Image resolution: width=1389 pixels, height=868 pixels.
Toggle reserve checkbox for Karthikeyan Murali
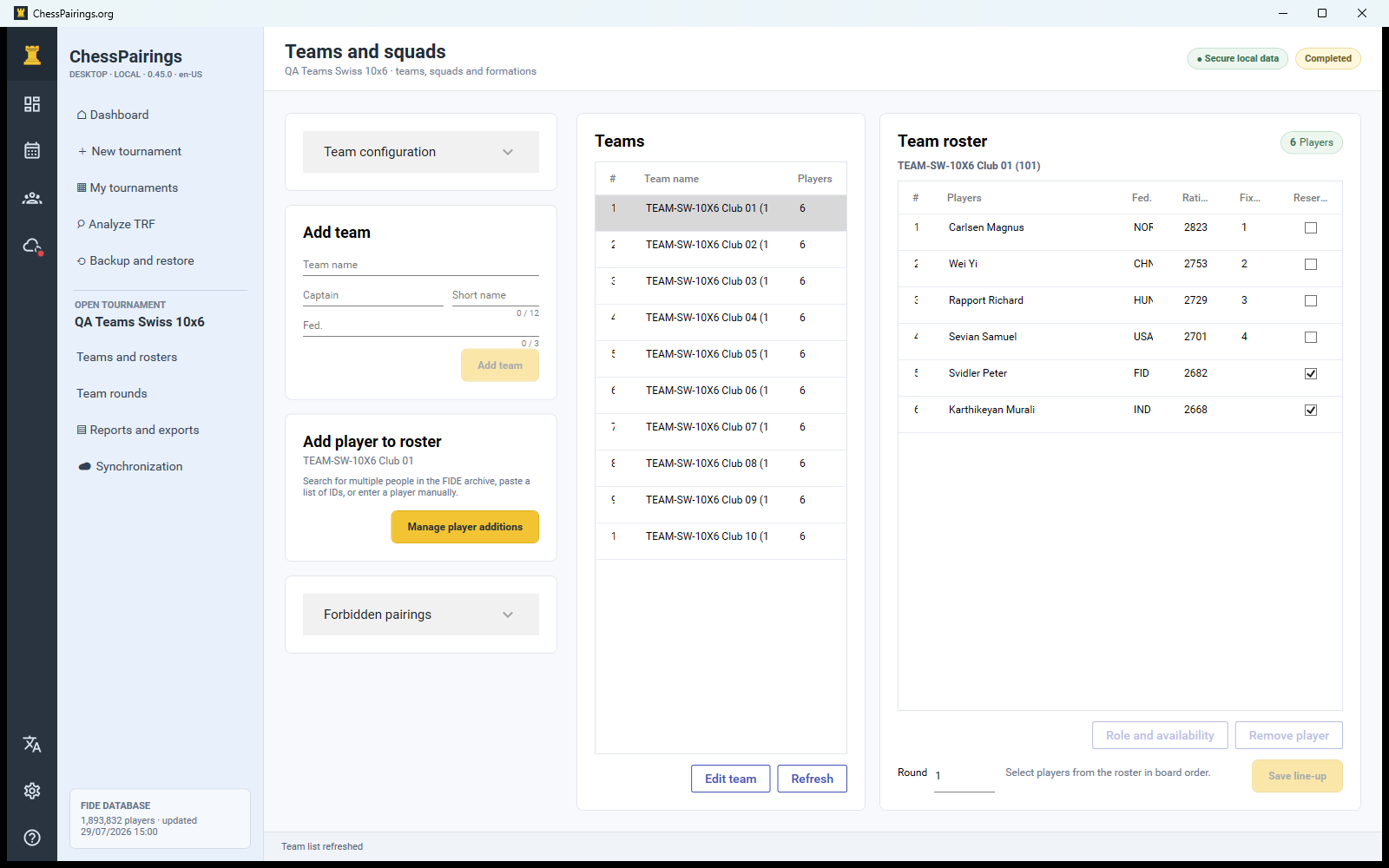pos(1311,411)
